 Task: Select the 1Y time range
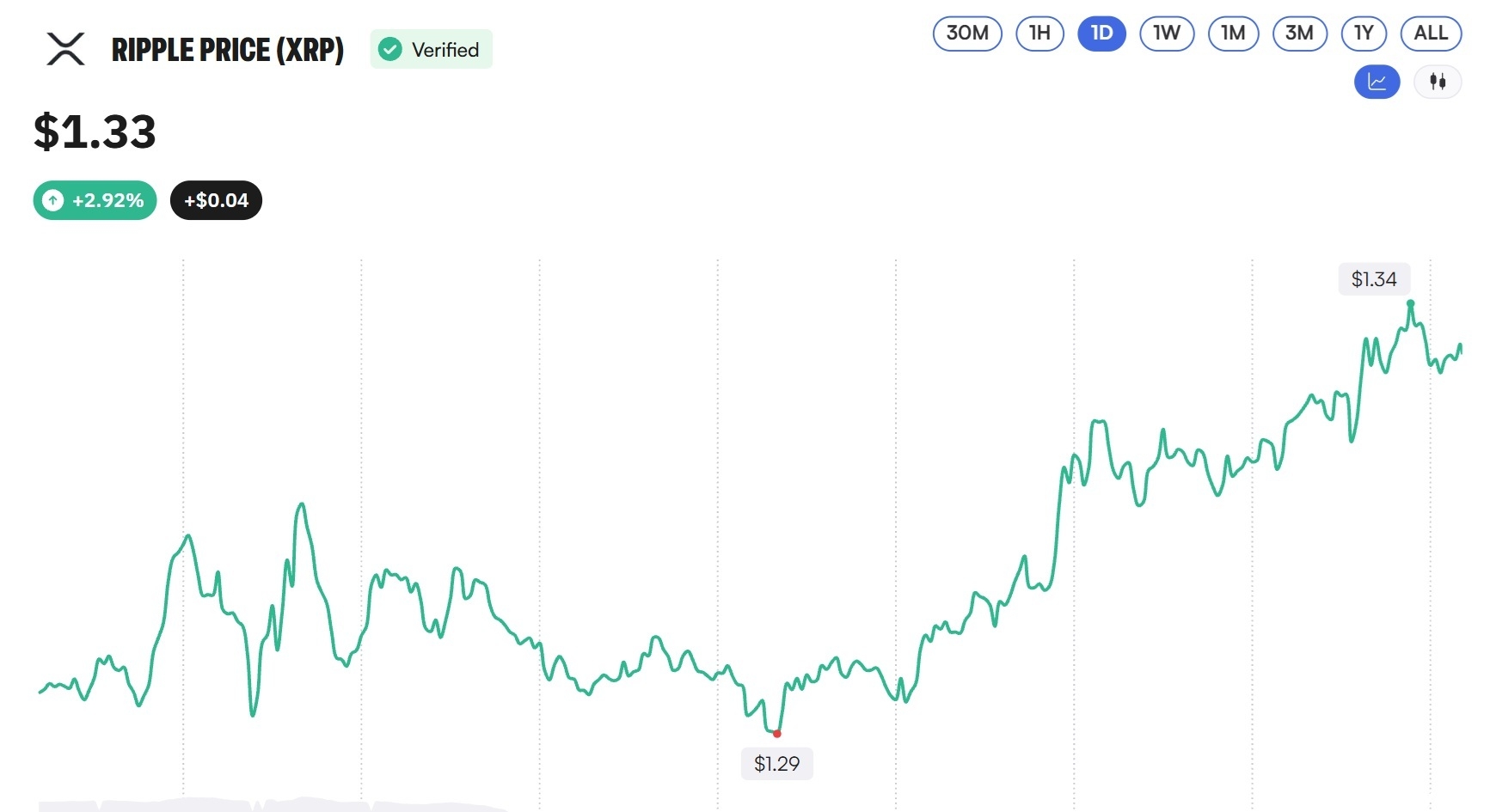pyautogui.click(x=1364, y=34)
